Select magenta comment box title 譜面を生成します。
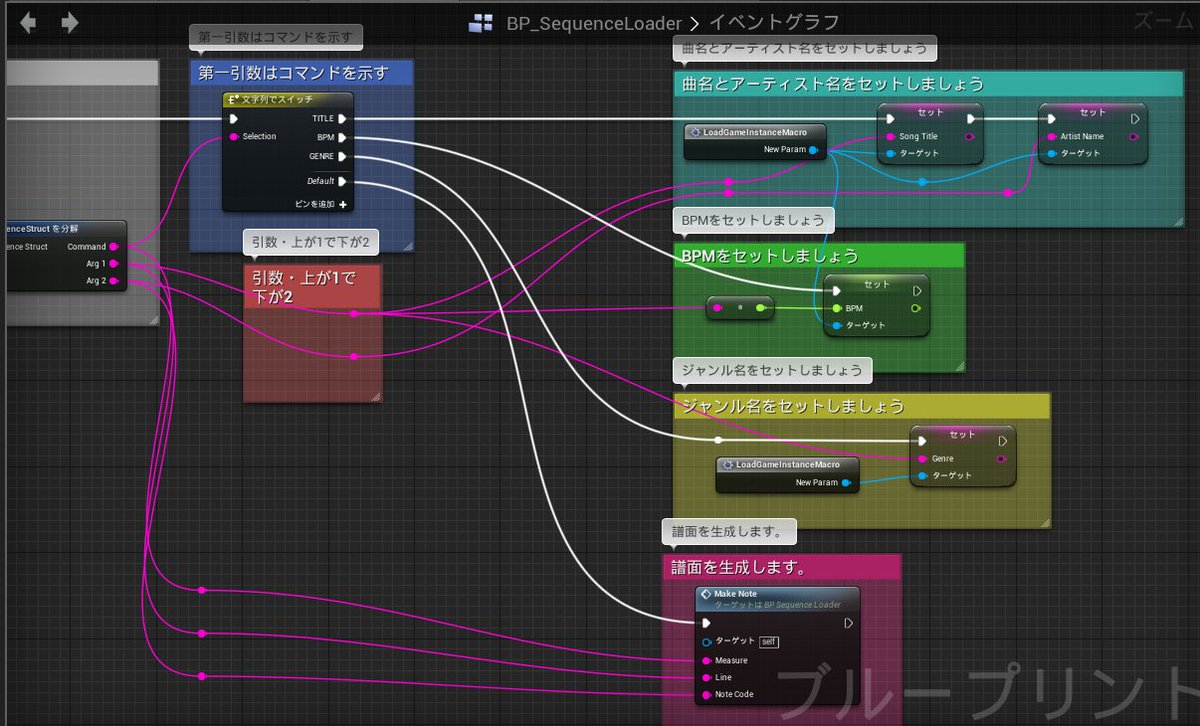The width and height of the screenshot is (1200, 726). tap(739, 567)
